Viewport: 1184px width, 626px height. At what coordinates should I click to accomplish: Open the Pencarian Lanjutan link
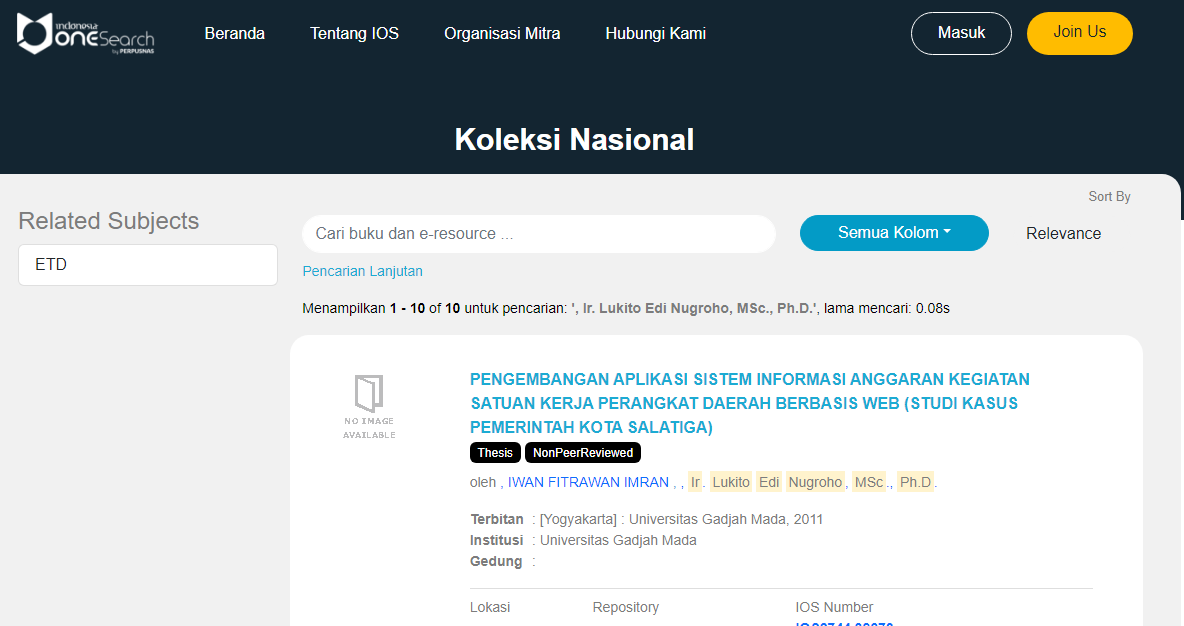362,271
